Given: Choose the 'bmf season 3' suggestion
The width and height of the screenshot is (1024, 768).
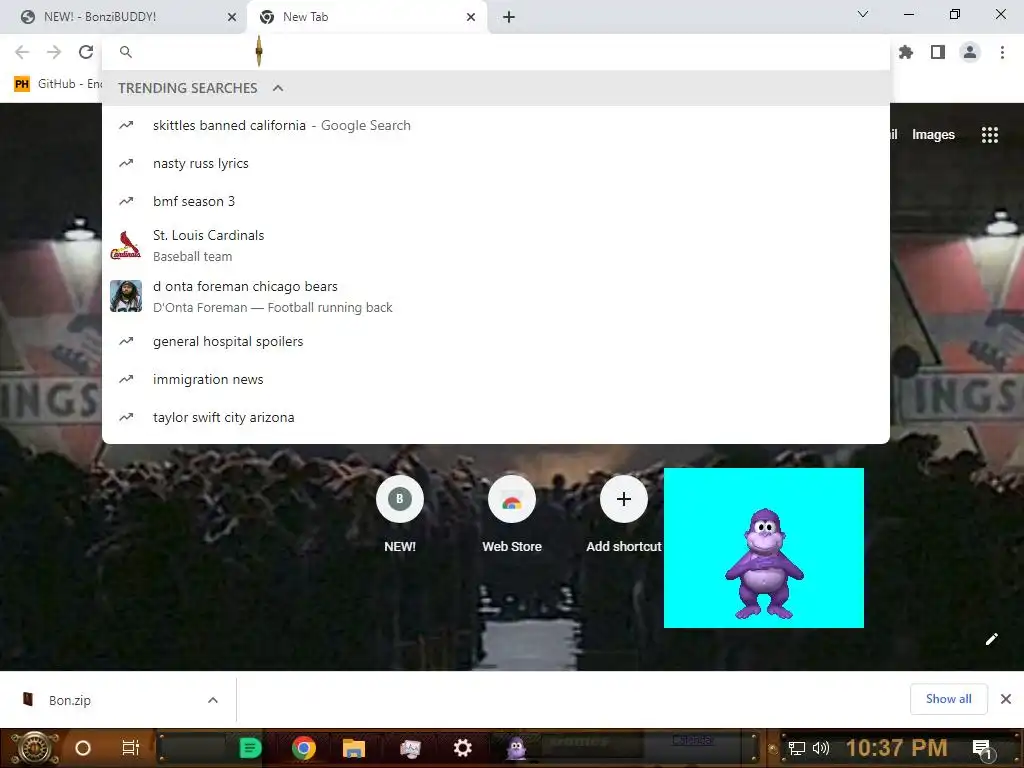Looking at the screenshot, I should click(x=496, y=201).
